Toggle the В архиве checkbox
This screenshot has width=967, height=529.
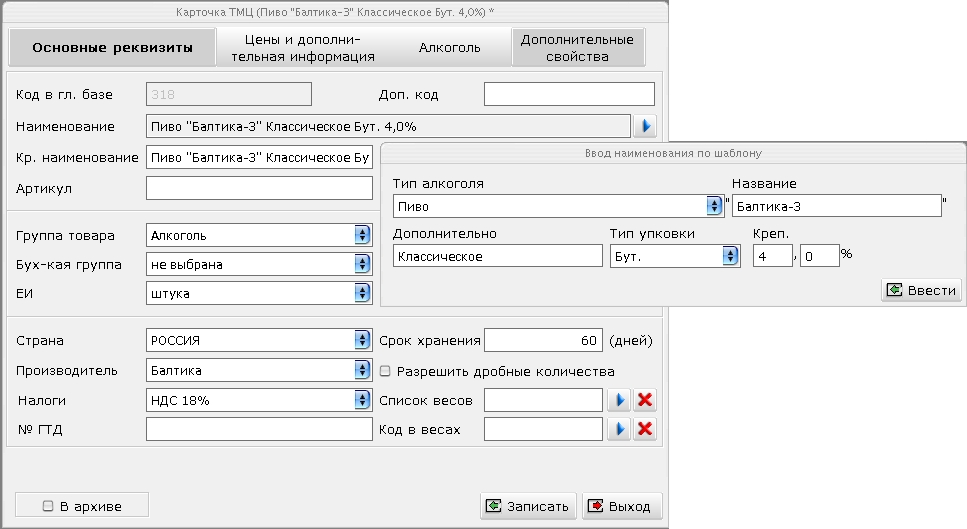pyautogui.click(x=48, y=506)
